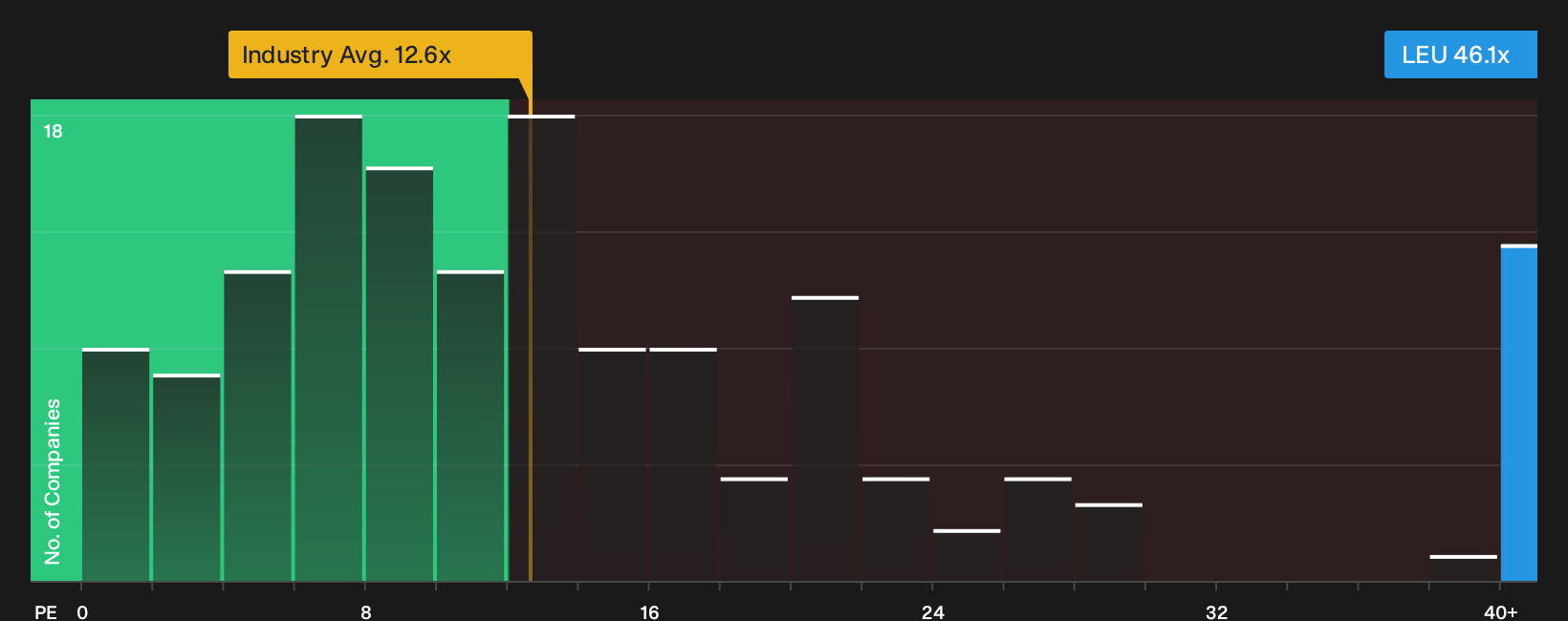Click the dark bar at the industry average line

[541, 348]
